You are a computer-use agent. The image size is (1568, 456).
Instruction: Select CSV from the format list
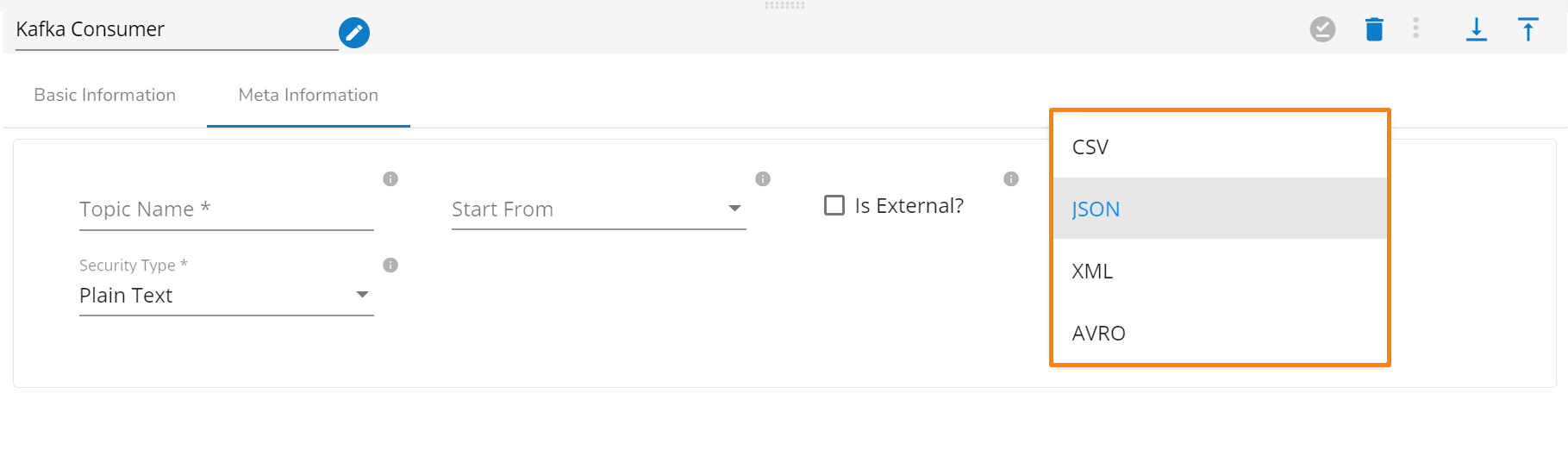click(1219, 147)
